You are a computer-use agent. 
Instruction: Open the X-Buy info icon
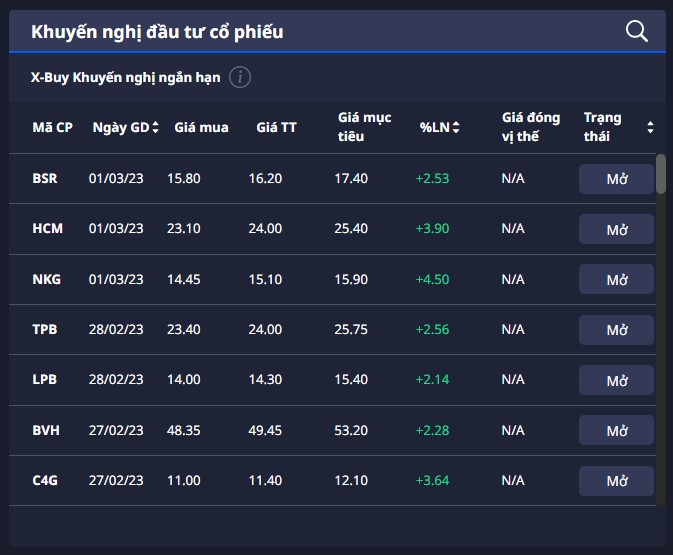tap(240, 77)
